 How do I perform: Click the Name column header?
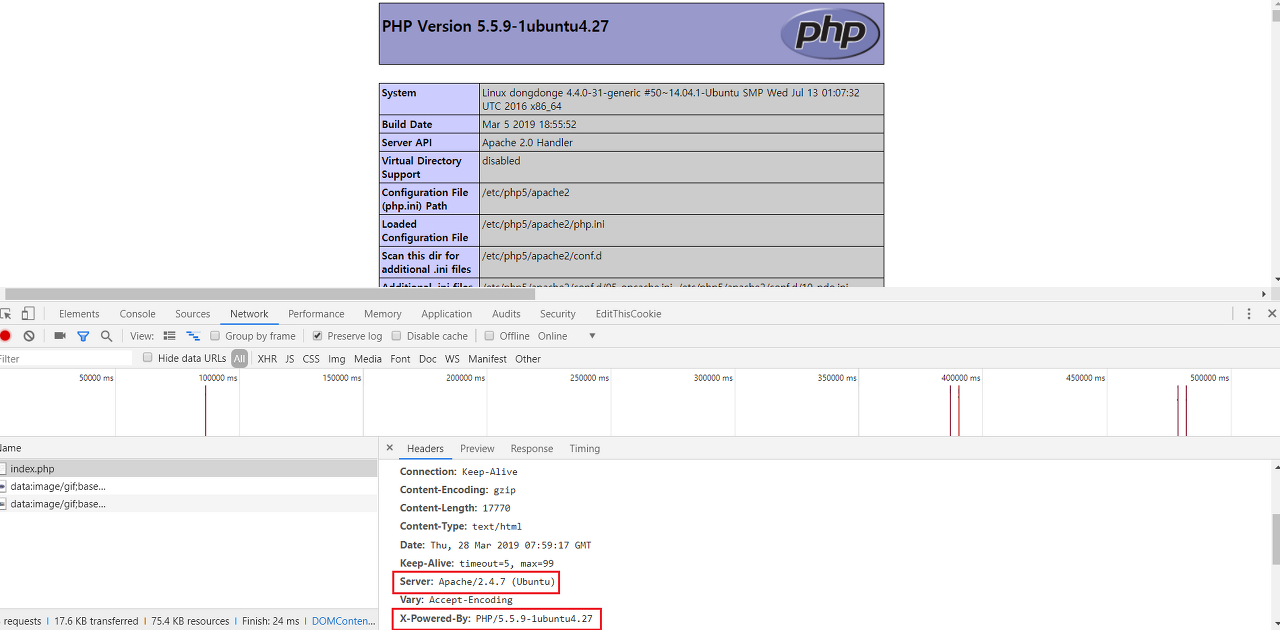tap(188, 448)
